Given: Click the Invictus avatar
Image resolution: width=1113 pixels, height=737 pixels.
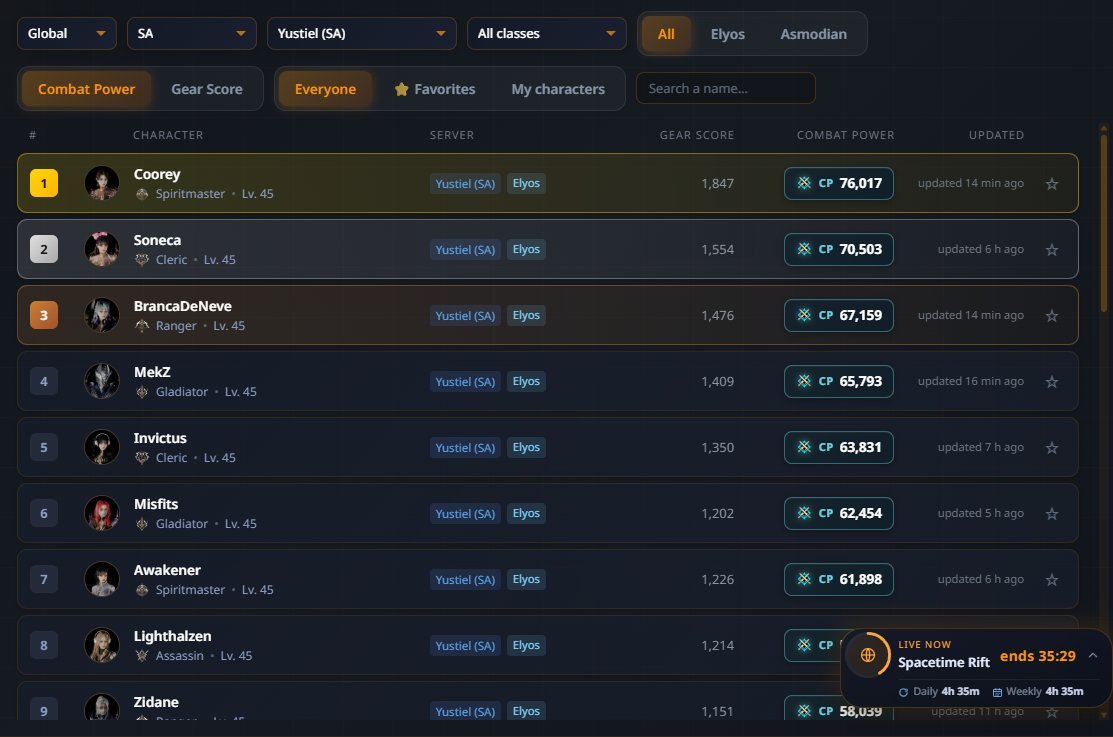Looking at the screenshot, I should pos(102,447).
